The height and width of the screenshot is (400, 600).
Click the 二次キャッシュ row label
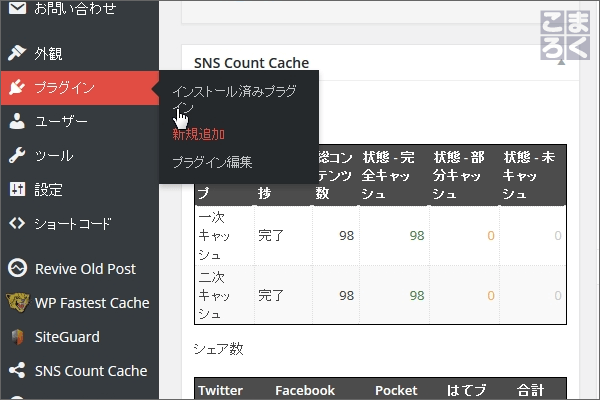click(x=214, y=296)
